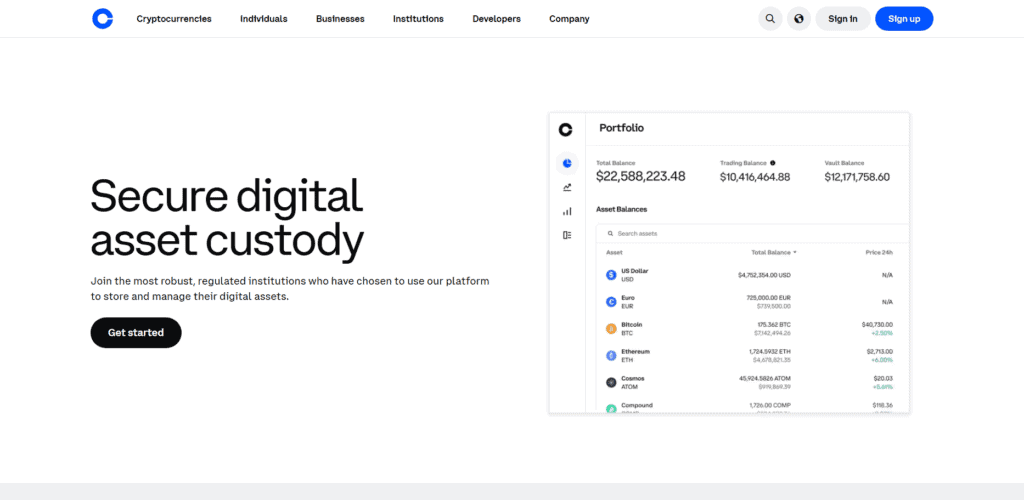Click the Euro asset icon
Screen dimensions: 1024x500
[611, 302]
